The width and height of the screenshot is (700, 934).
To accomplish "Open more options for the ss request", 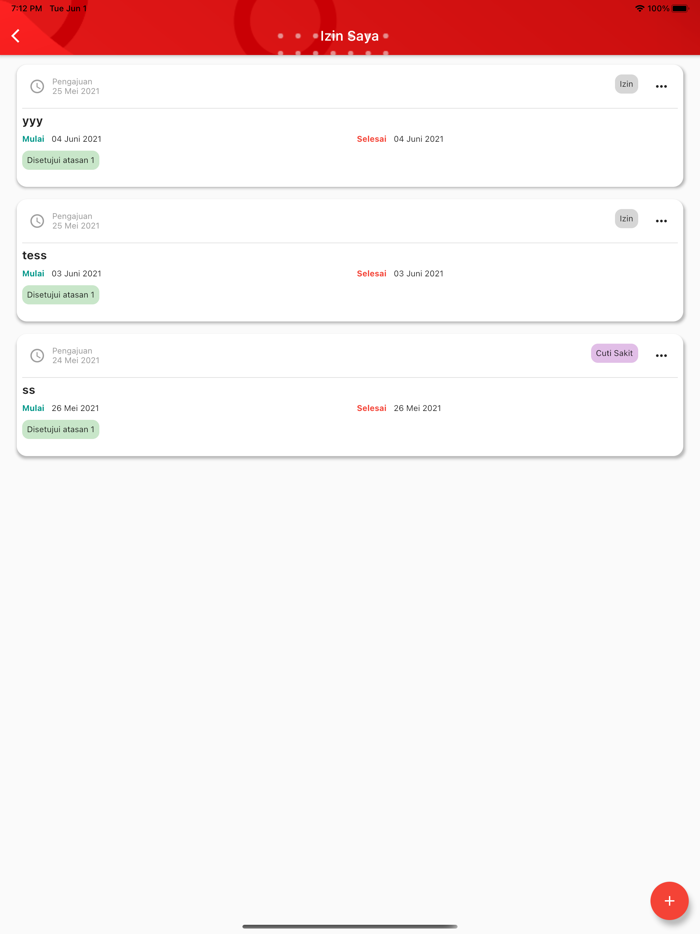I will [x=661, y=356].
